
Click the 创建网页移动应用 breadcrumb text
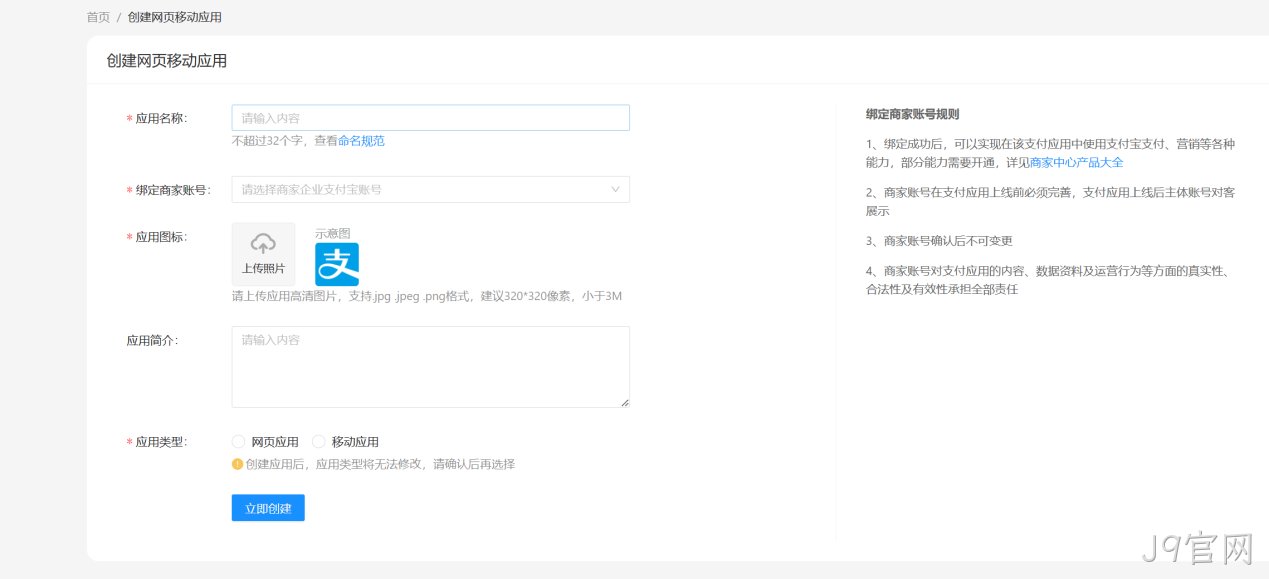(175, 17)
